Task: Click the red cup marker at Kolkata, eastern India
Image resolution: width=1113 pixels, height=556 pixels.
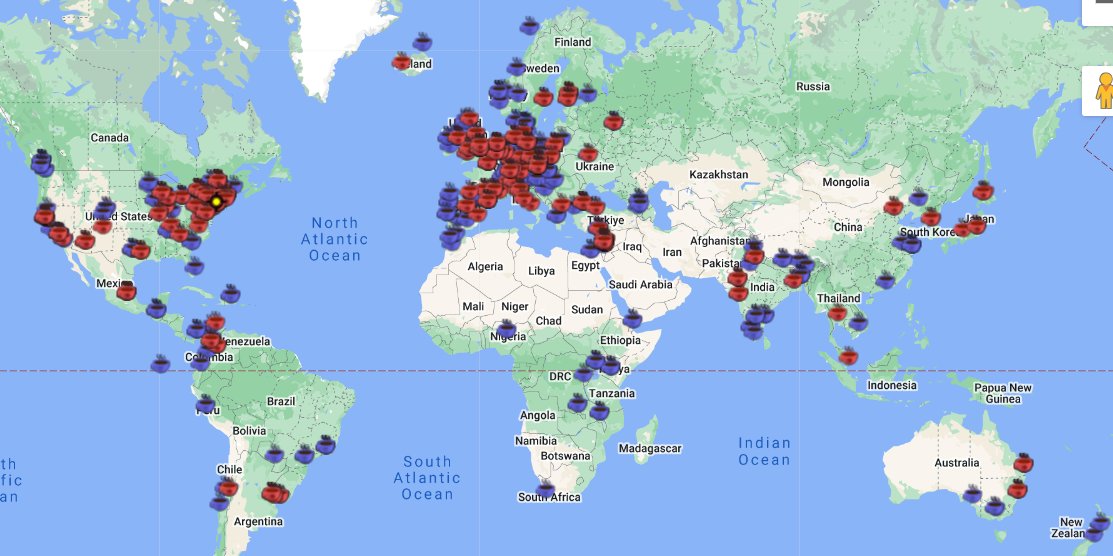Action: (x=793, y=280)
